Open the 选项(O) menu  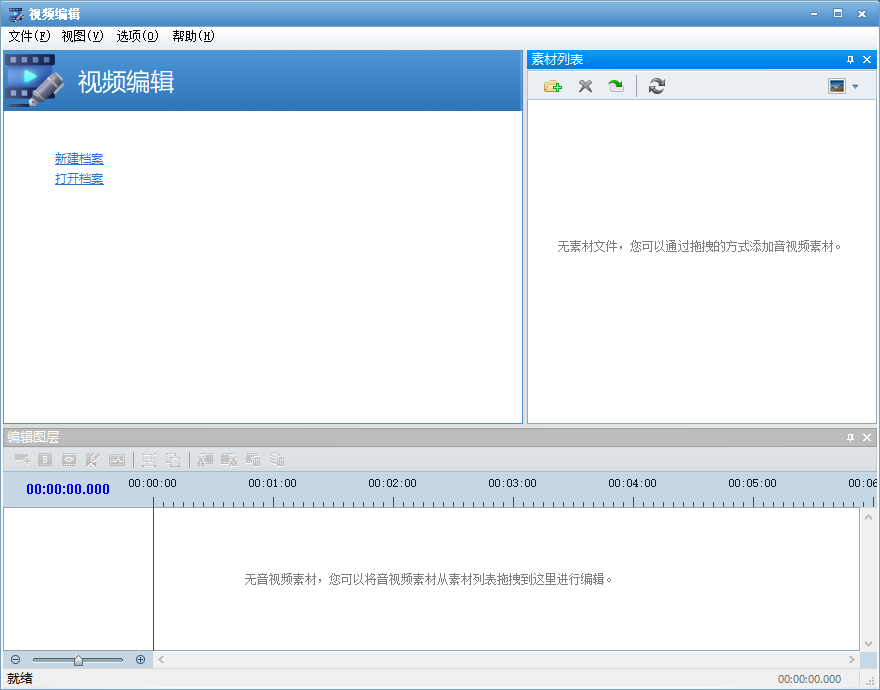138,36
